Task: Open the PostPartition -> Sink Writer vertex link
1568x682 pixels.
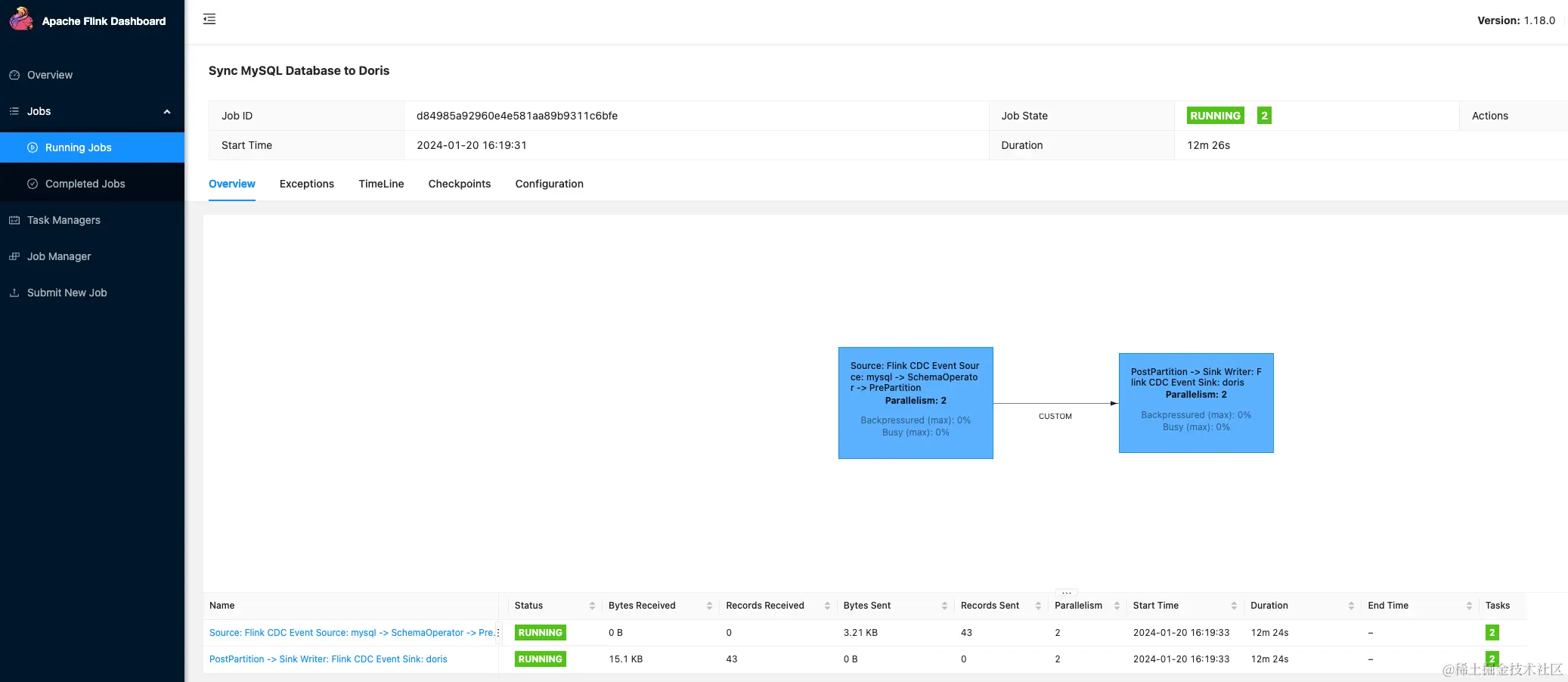Action: 328,659
